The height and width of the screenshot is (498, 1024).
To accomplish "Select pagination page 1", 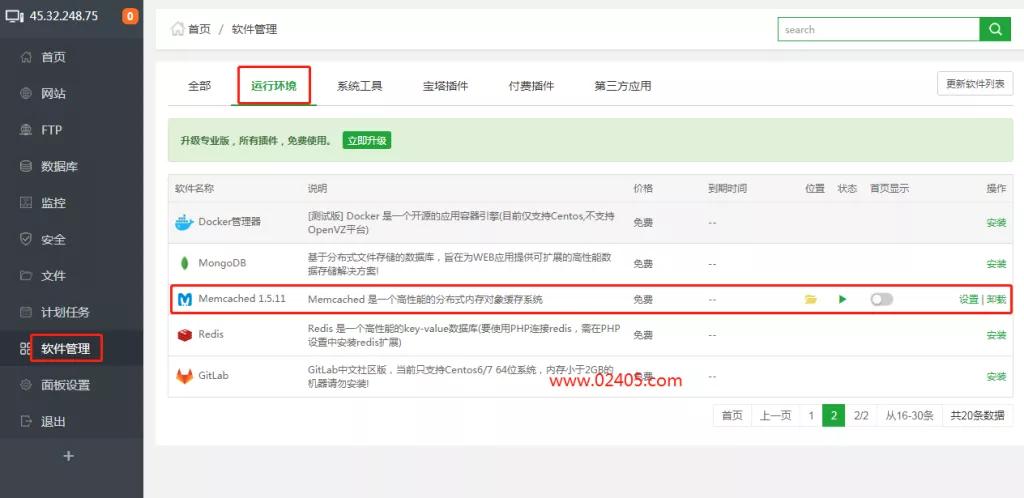I will pyautogui.click(x=810, y=416).
